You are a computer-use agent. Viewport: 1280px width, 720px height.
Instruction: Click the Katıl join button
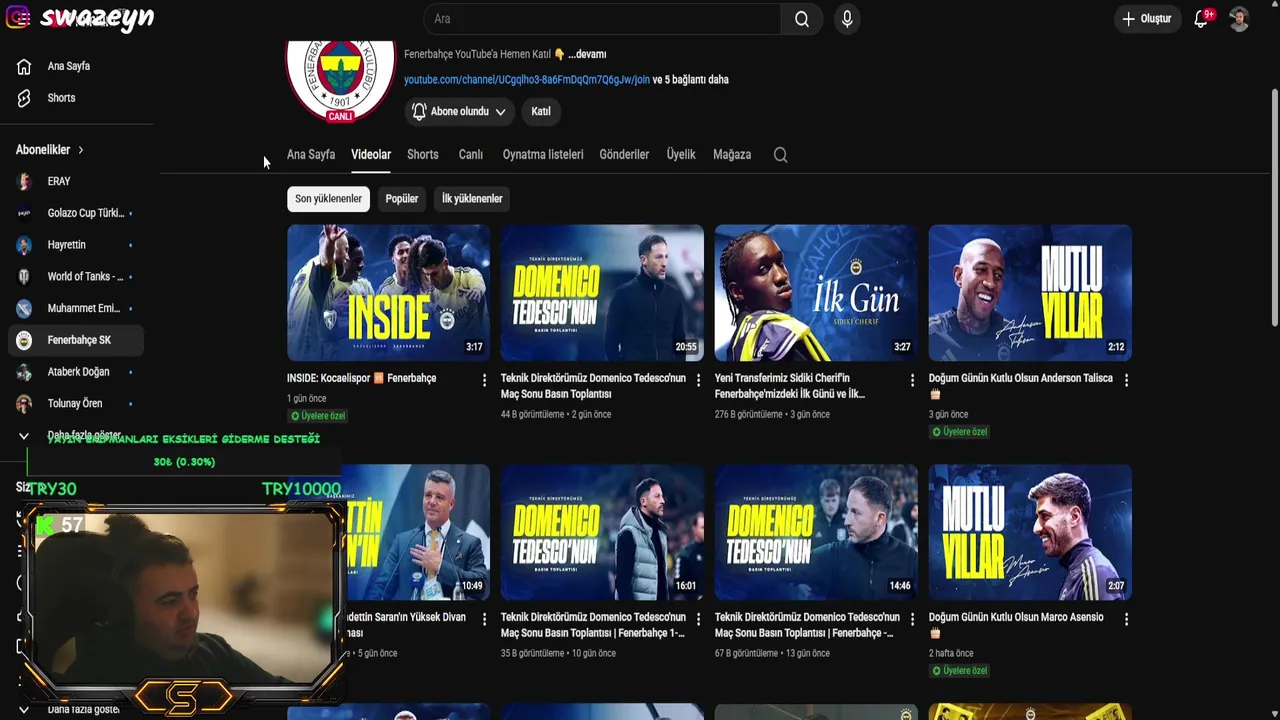(541, 111)
